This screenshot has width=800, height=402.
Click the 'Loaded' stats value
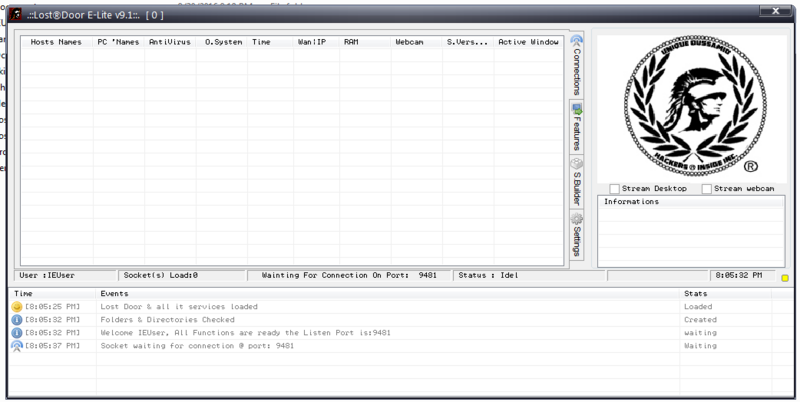point(698,307)
